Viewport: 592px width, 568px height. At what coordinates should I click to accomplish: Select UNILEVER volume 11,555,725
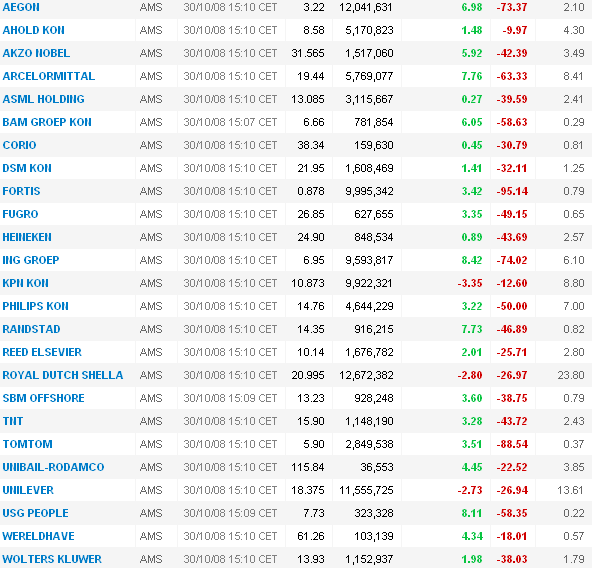coord(366,491)
